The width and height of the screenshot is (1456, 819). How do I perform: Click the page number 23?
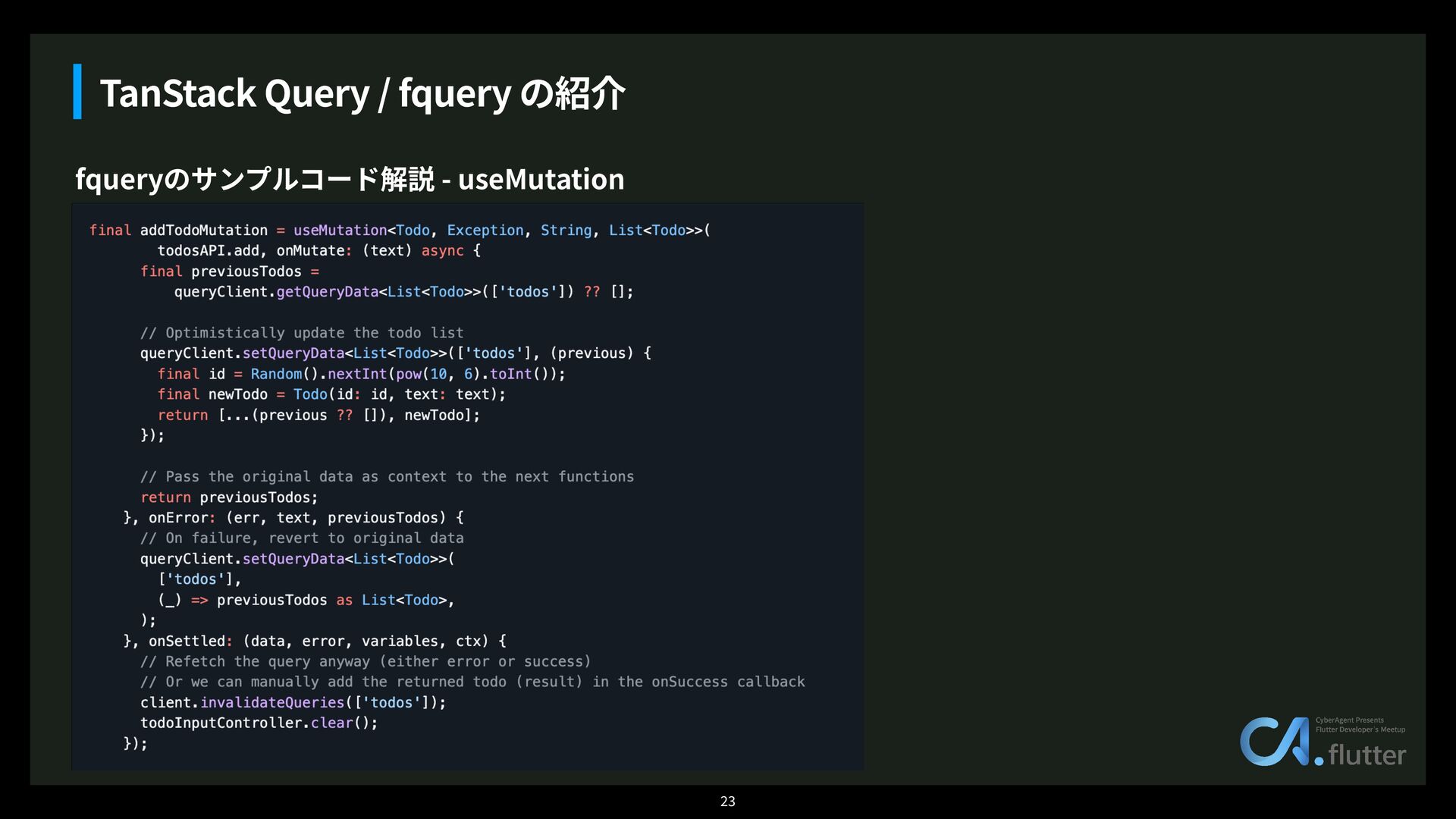coord(728,801)
